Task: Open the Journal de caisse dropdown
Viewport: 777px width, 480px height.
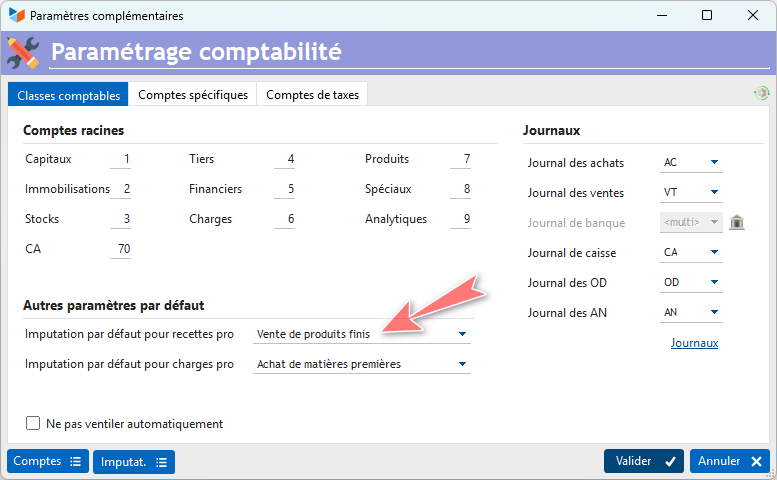Action: coord(691,252)
